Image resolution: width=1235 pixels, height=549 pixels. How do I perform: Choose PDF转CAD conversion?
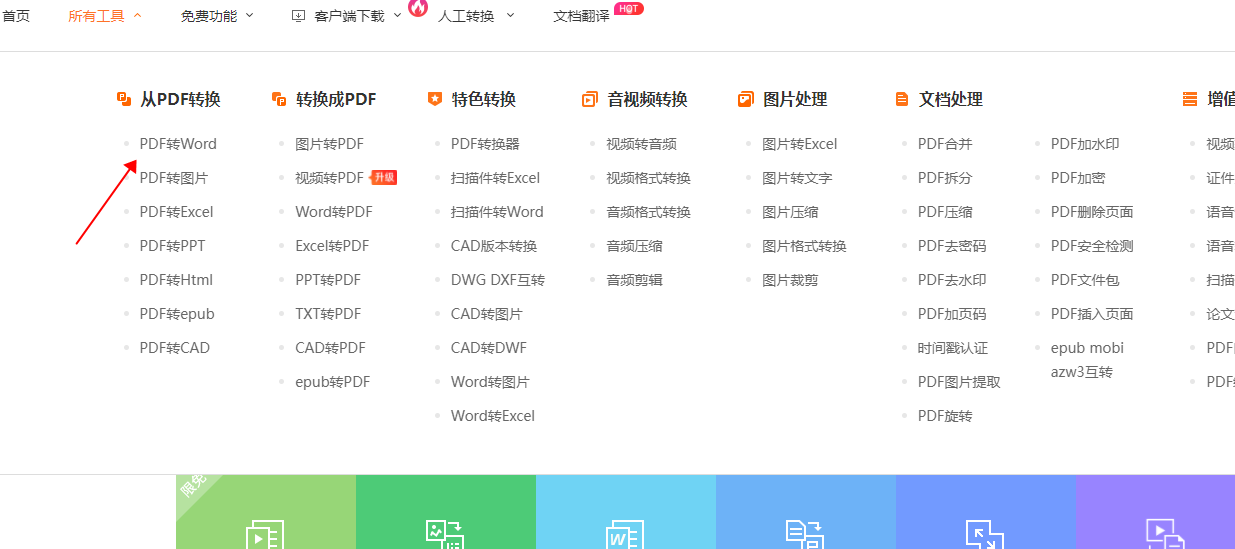(x=175, y=348)
